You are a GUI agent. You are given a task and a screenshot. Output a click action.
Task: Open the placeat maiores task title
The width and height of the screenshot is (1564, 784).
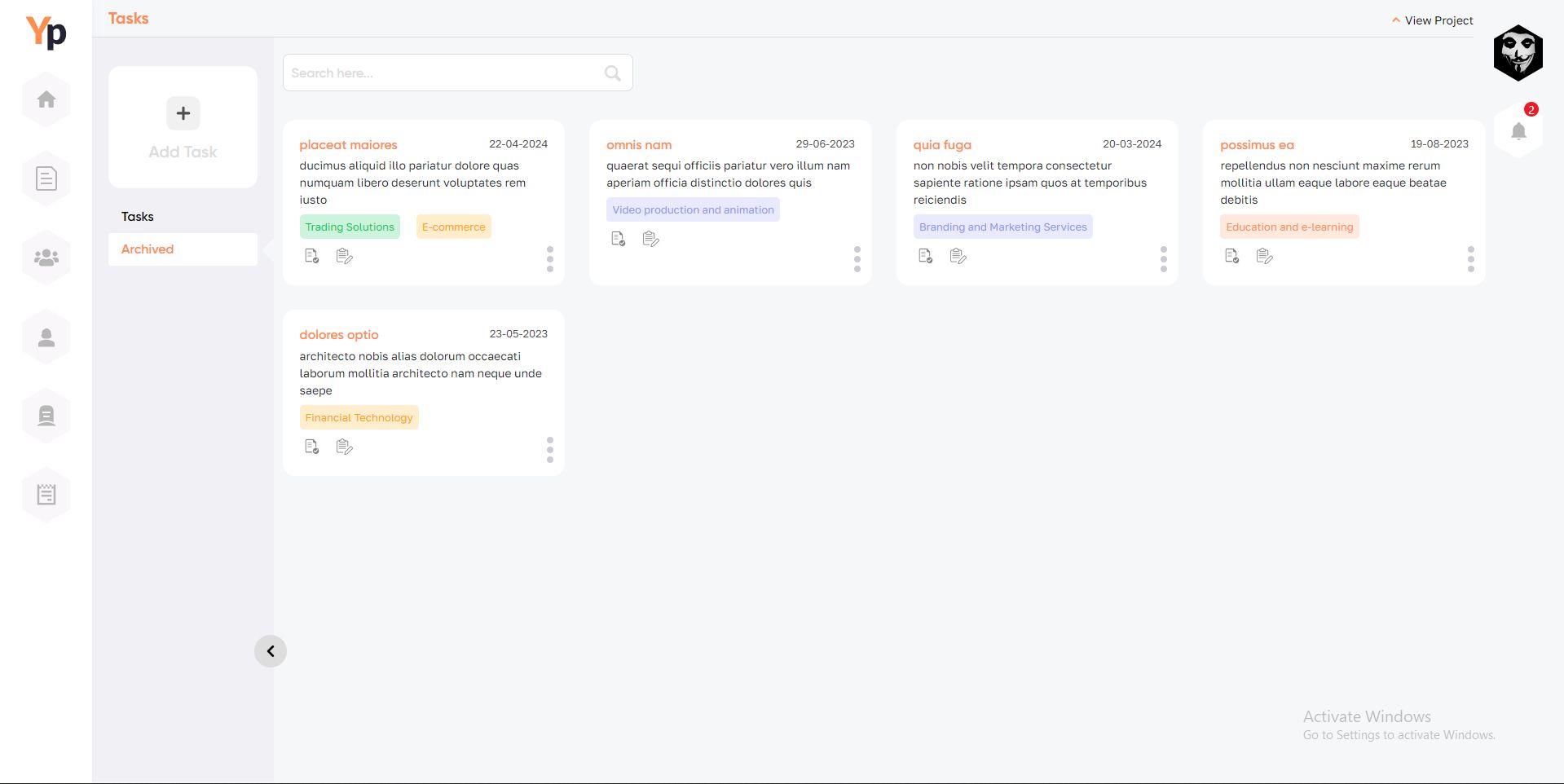coord(348,145)
